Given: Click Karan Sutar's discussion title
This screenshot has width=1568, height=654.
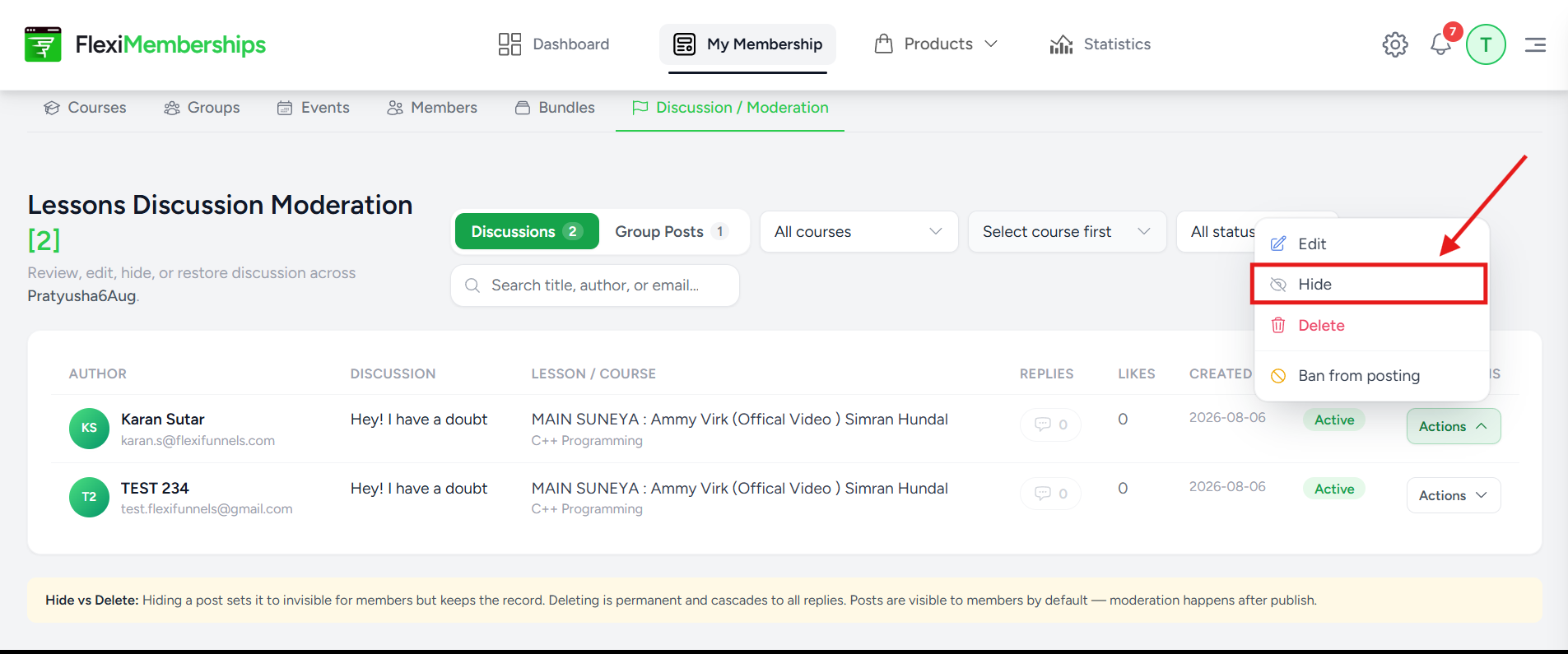Looking at the screenshot, I should coord(419,420).
